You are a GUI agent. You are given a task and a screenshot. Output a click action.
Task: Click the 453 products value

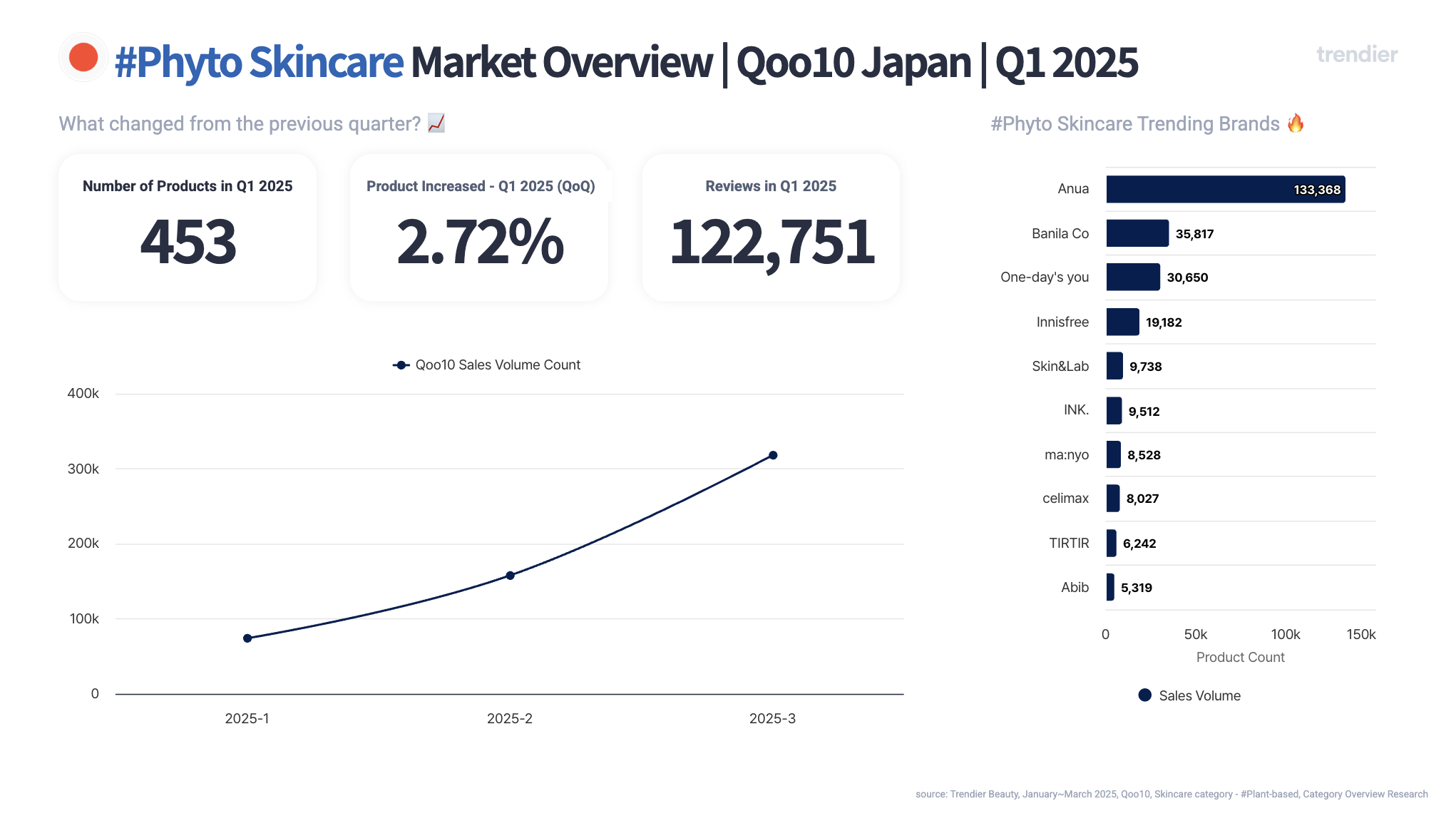[x=188, y=242]
